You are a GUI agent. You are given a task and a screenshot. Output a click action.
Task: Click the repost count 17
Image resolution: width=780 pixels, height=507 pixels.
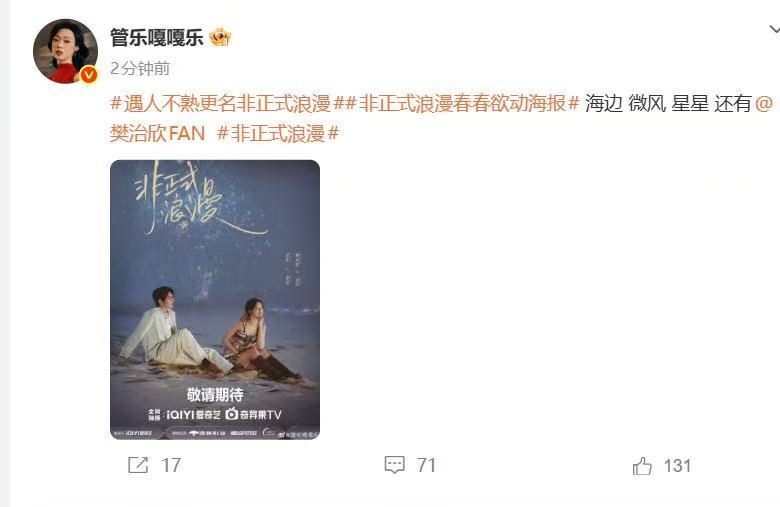171,466
